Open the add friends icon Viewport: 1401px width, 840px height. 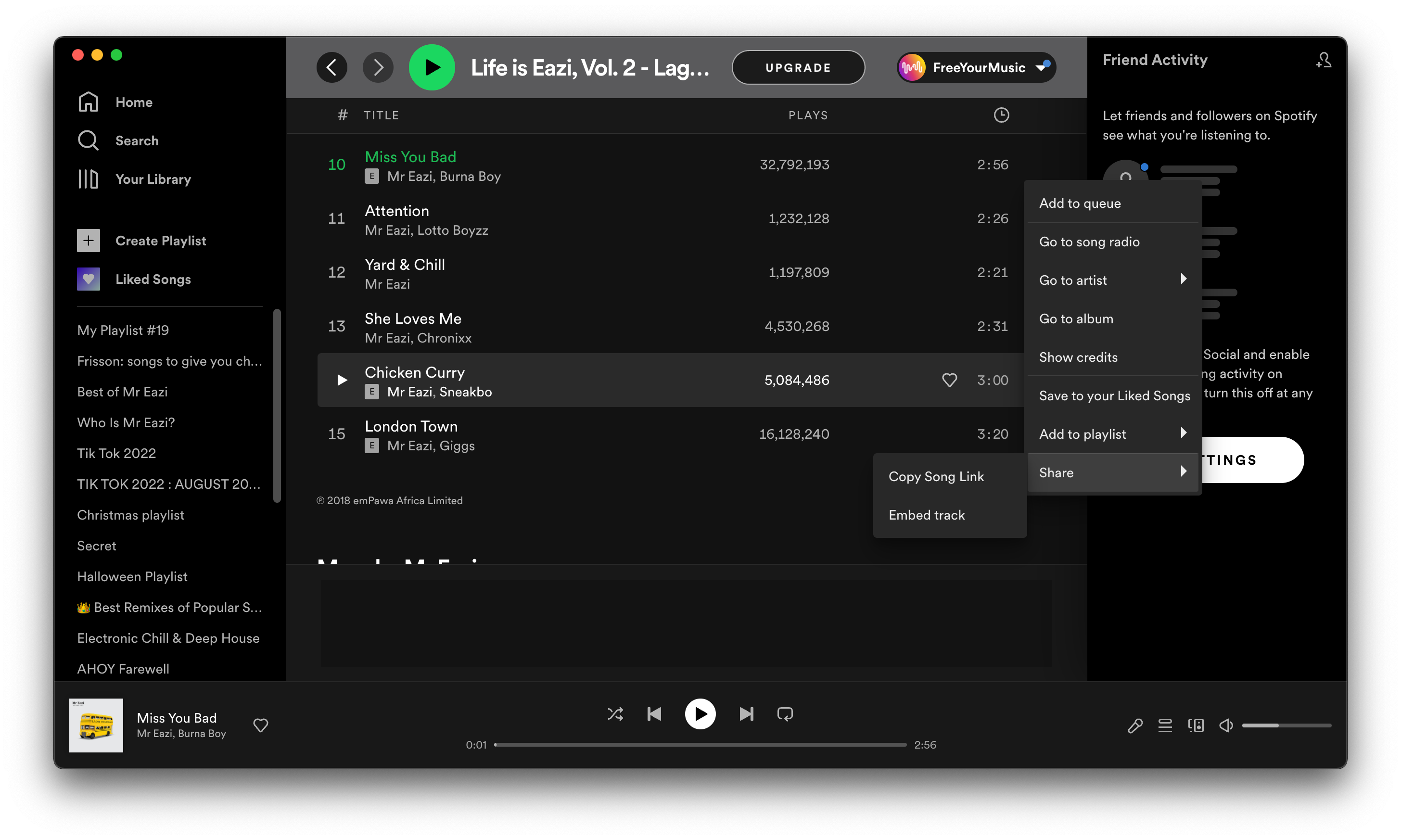(x=1324, y=60)
